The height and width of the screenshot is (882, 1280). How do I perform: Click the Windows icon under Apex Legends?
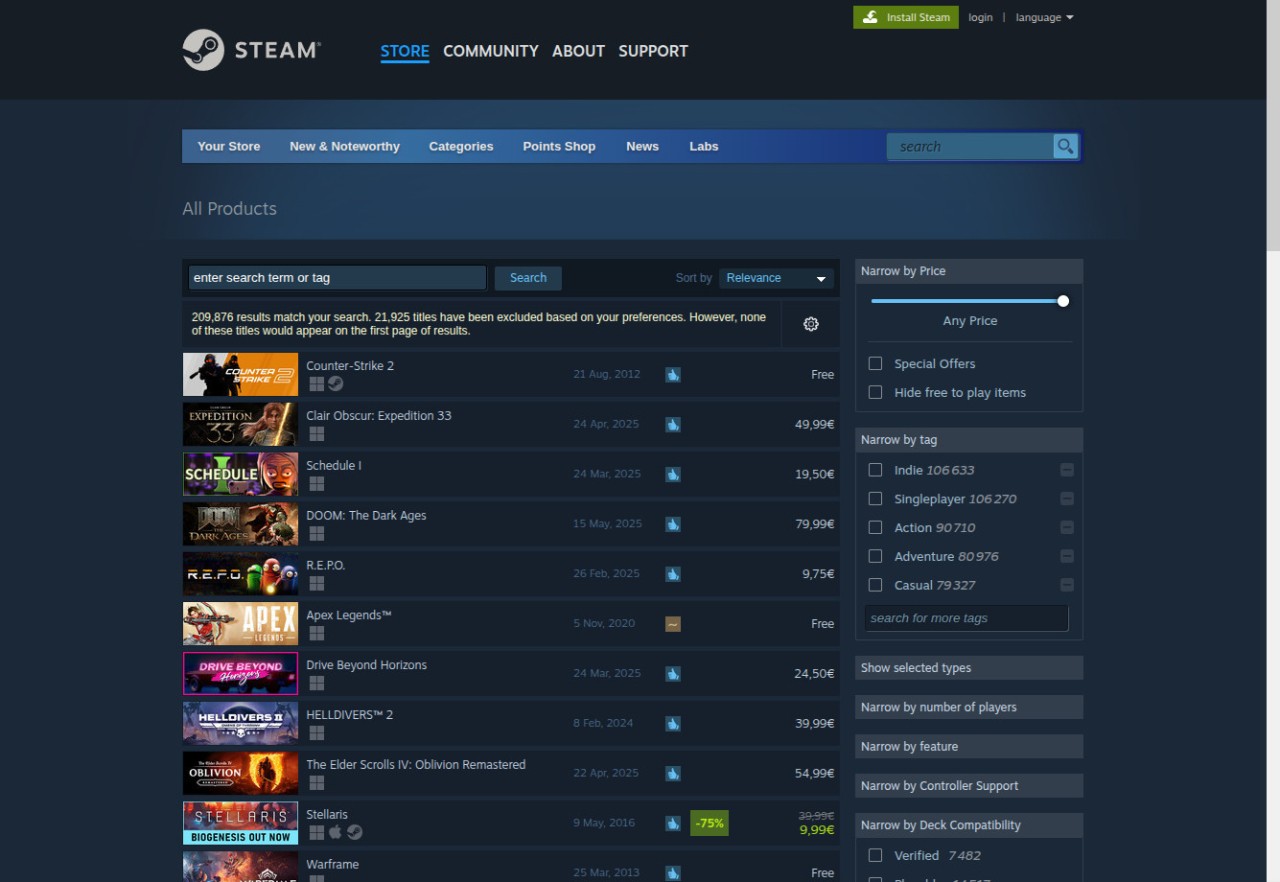point(316,634)
